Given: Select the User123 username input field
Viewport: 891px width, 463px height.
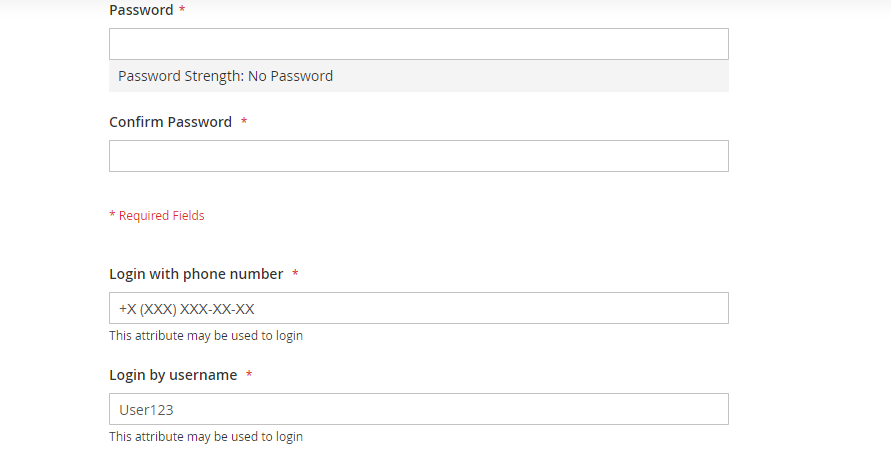Looking at the screenshot, I should tap(418, 409).
